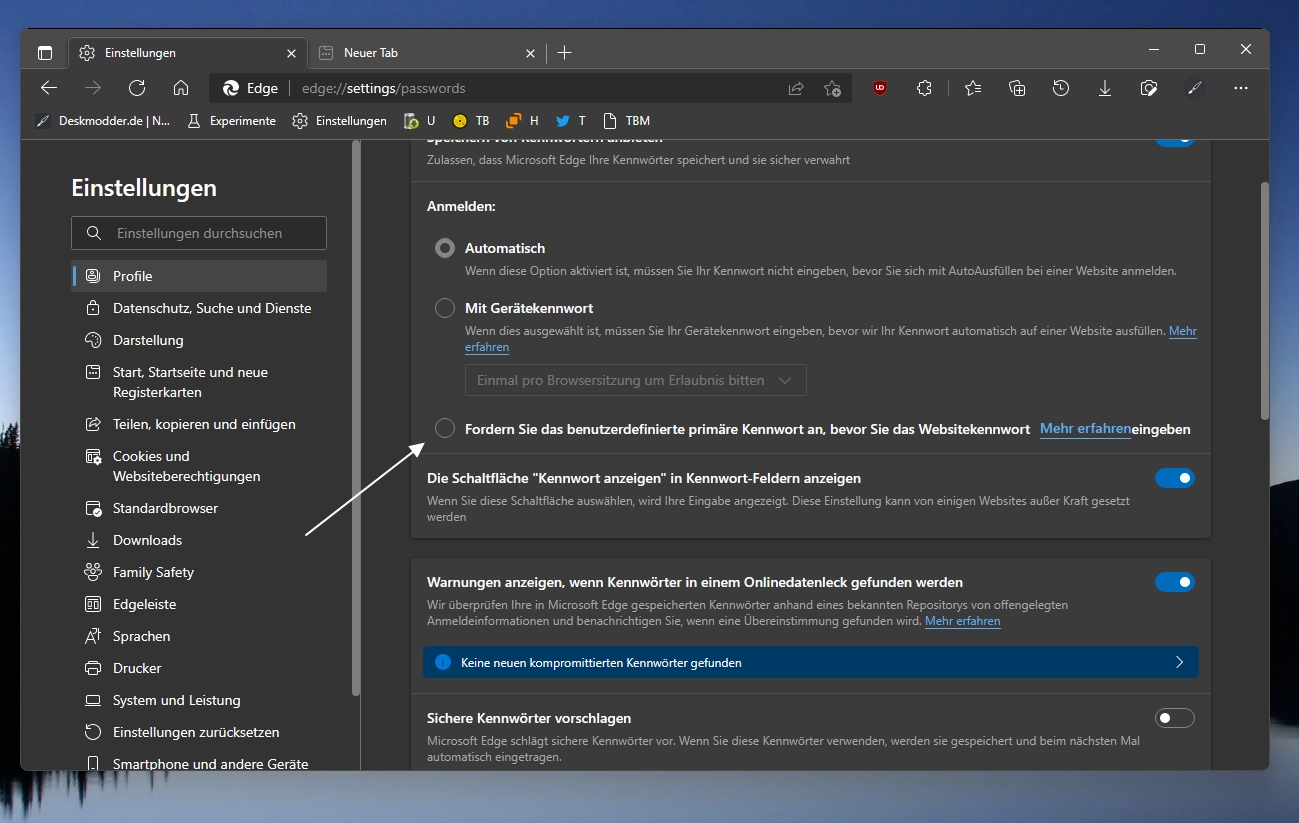Click the address bar showing edge://settings/passwords

click(x=530, y=88)
